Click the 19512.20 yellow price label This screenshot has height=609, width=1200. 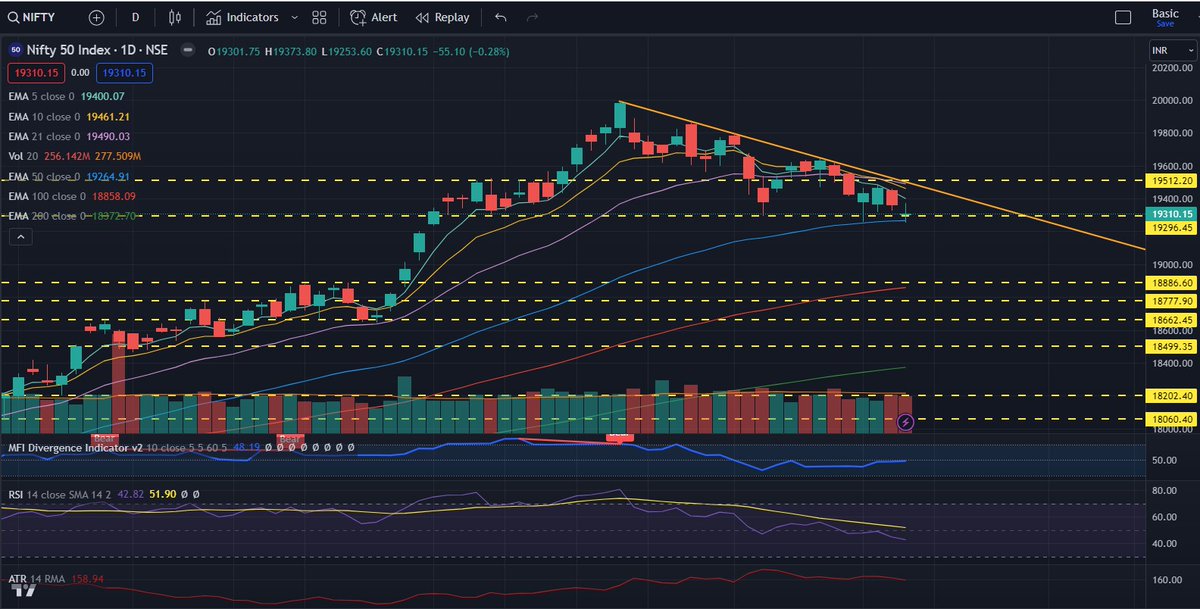coord(1173,181)
